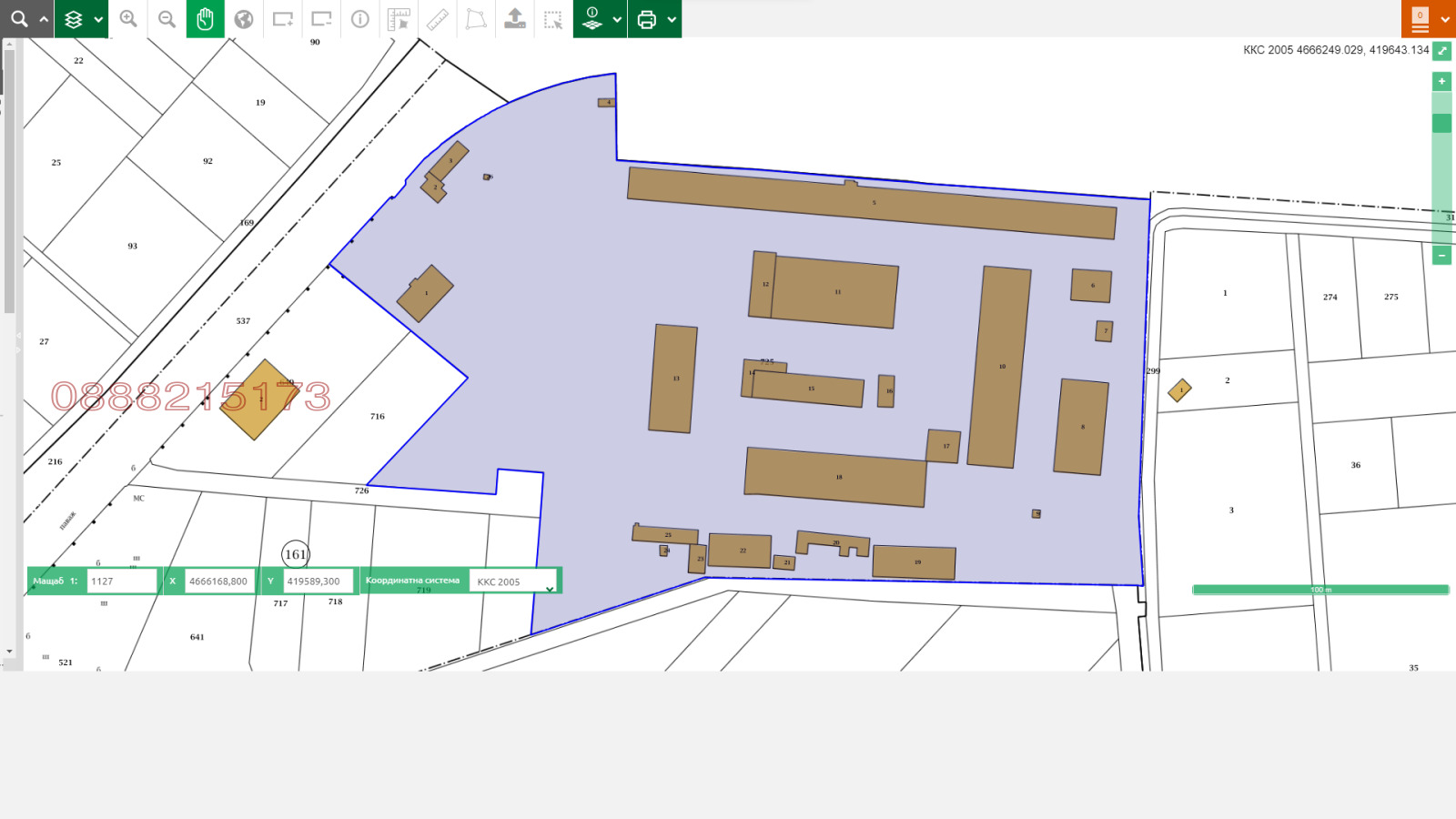
Task: Click the zoom out magnifier tool
Action: coord(167,19)
